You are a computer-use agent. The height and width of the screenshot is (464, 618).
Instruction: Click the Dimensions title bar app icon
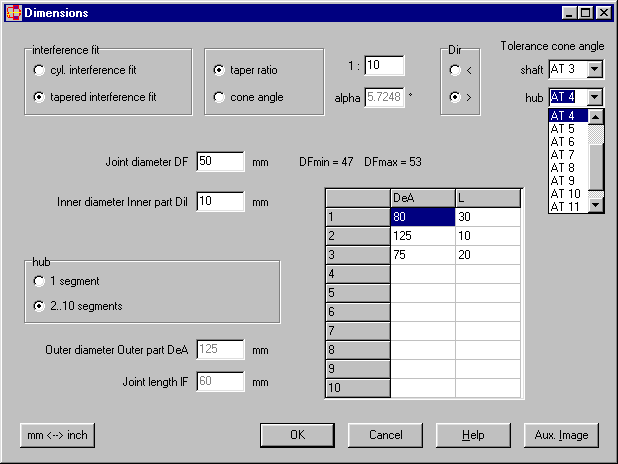tap(13, 13)
